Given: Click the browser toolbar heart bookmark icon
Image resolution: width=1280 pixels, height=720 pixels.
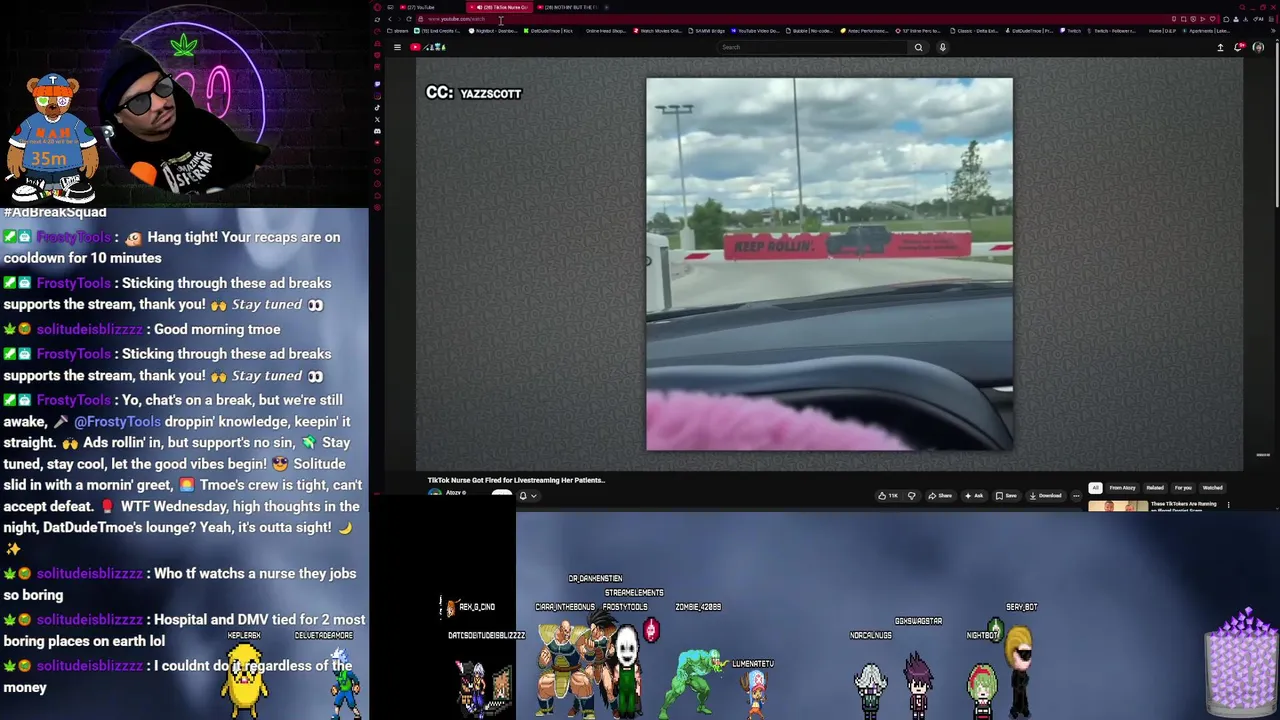Looking at the screenshot, I should [x=1212, y=19].
